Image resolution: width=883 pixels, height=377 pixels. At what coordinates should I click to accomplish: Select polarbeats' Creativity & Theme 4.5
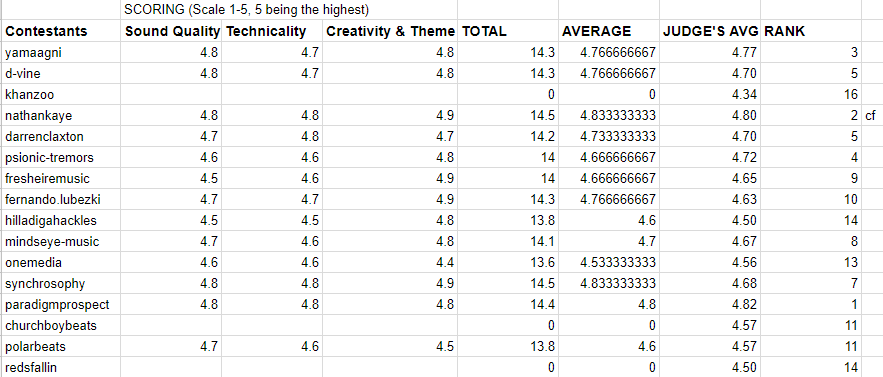click(390, 347)
